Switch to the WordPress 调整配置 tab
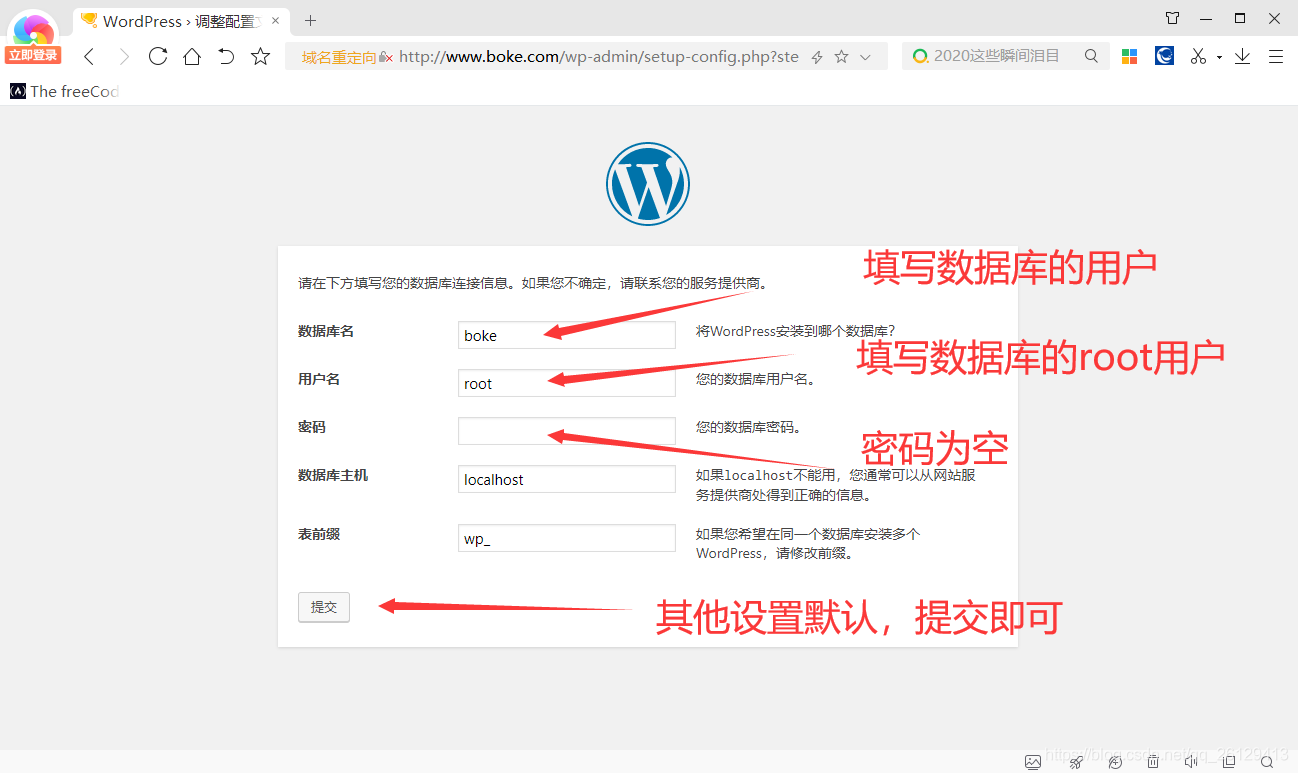 coord(179,20)
